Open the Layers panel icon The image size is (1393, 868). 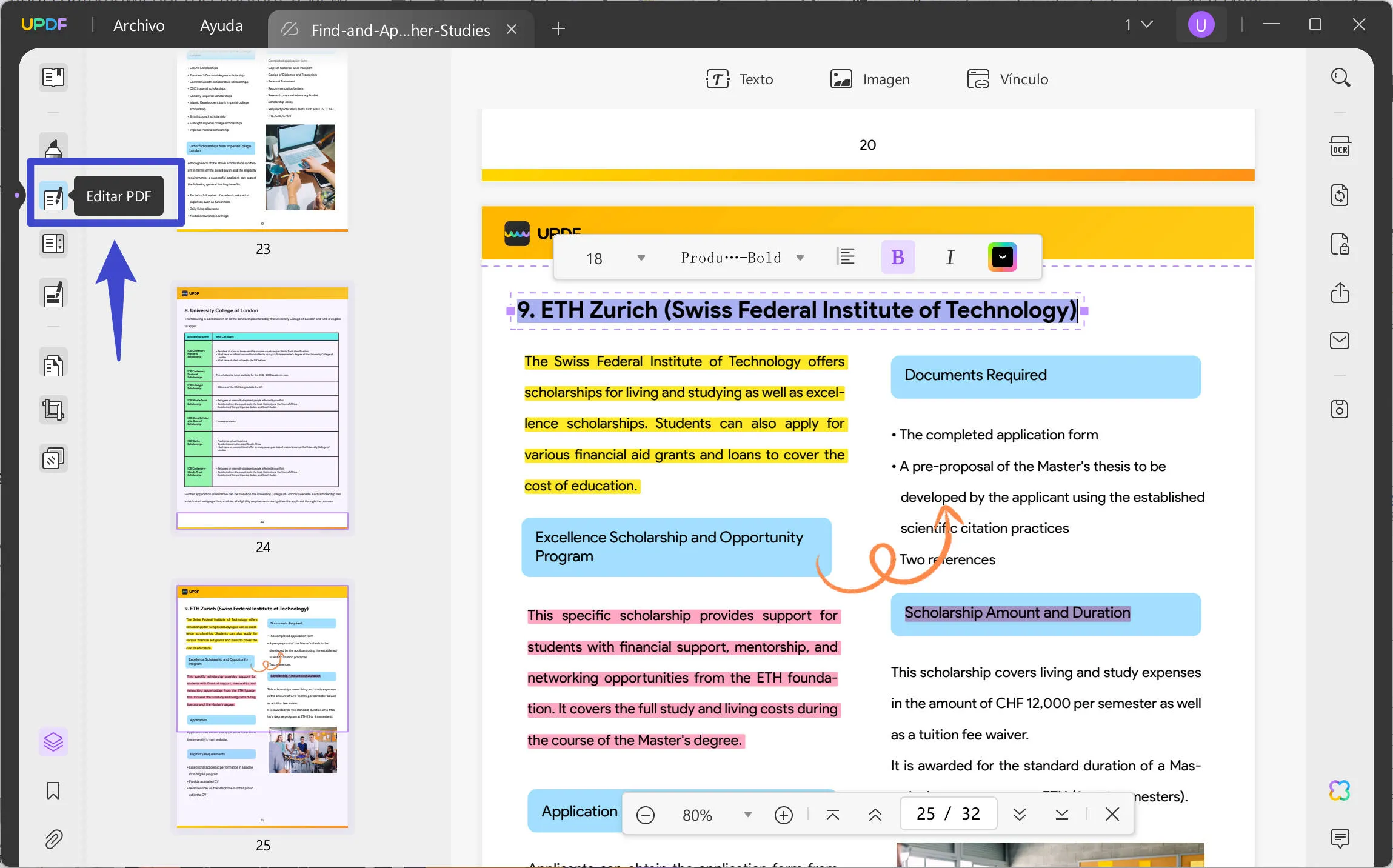point(53,741)
